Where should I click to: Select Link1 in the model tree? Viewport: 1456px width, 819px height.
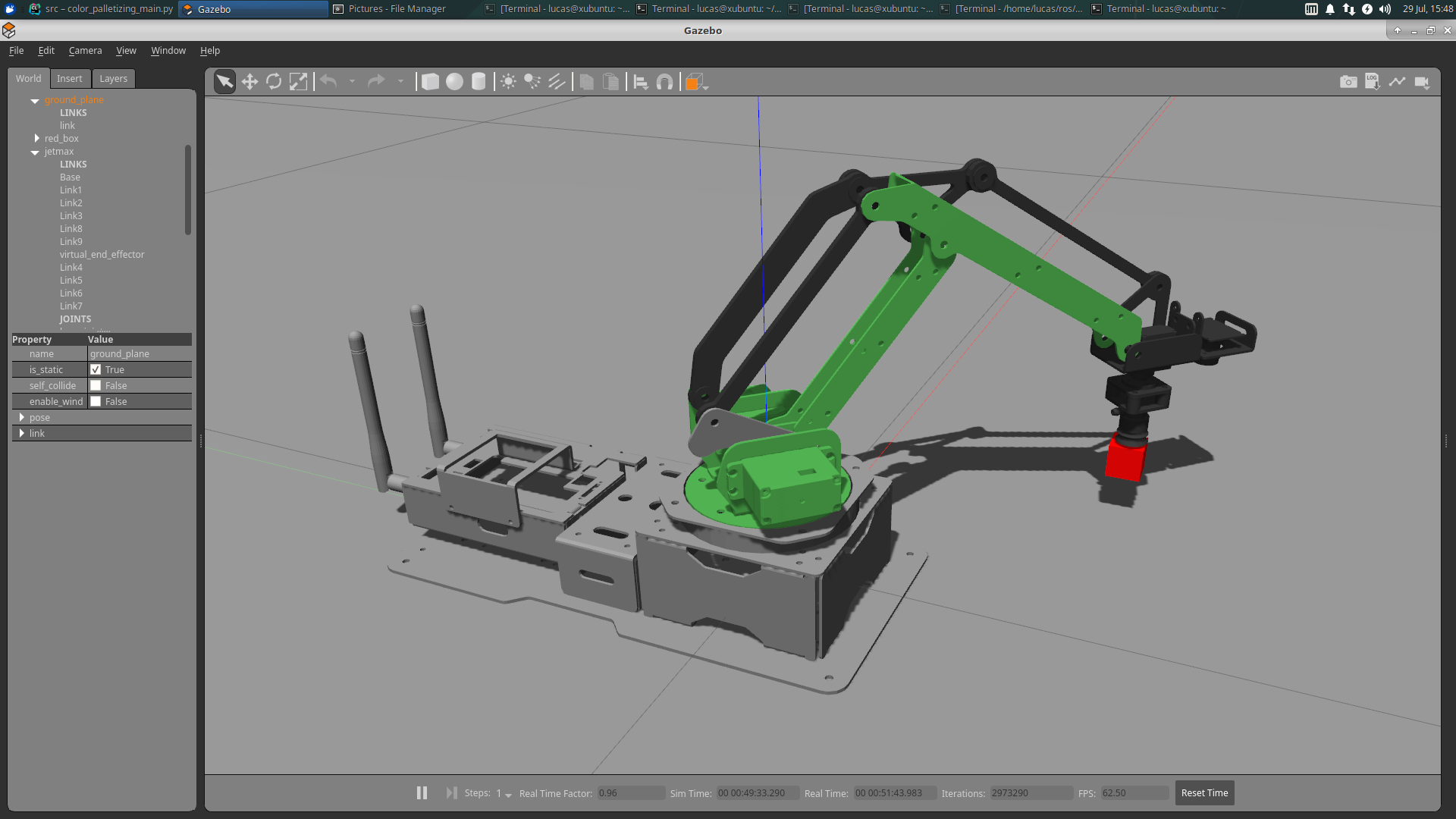[71, 190]
